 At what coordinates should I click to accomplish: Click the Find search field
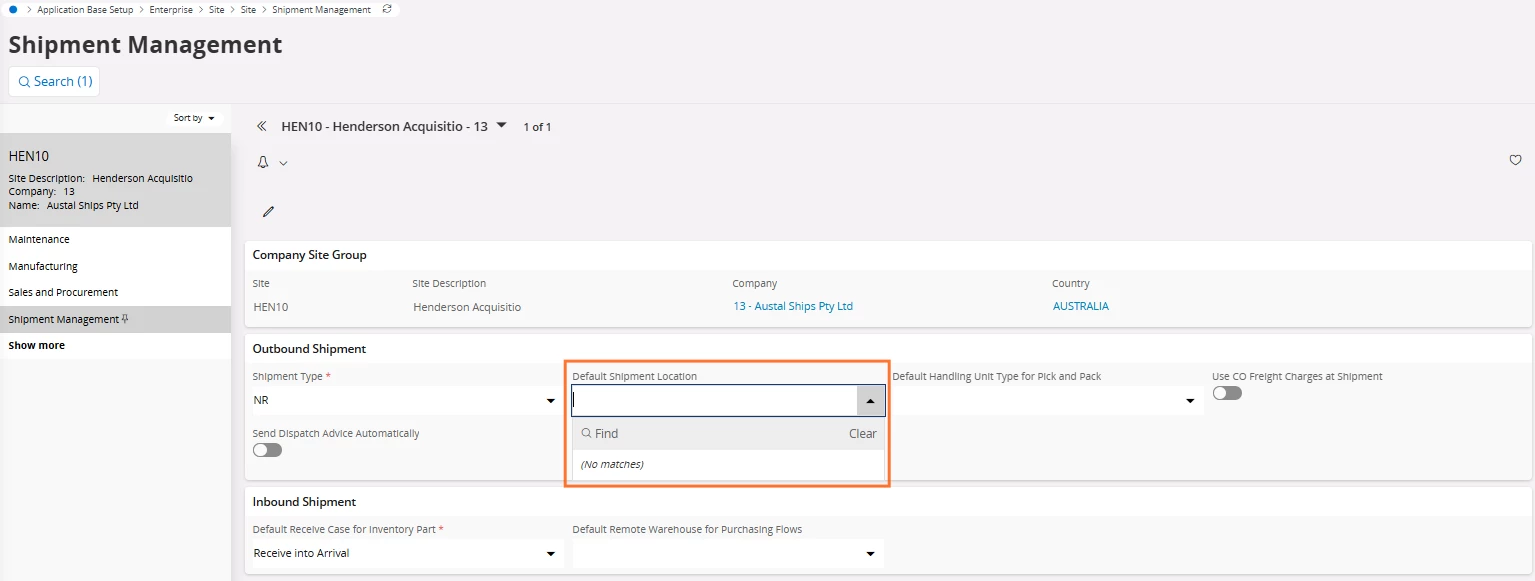pos(700,434)
